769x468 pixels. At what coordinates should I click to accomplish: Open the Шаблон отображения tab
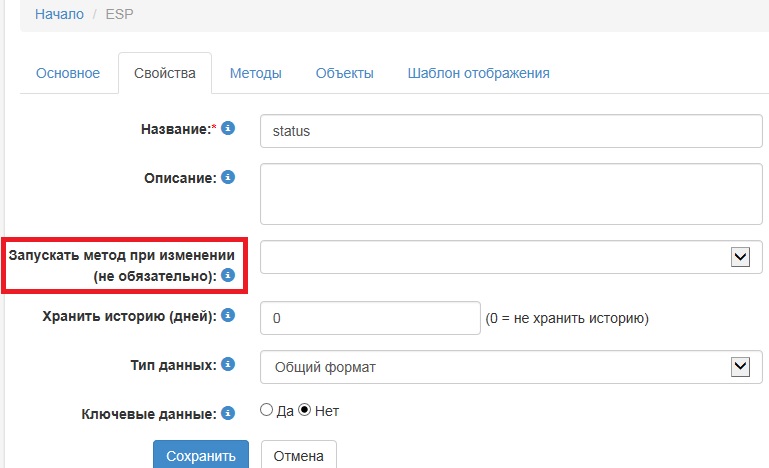click(x=478, y=73)
